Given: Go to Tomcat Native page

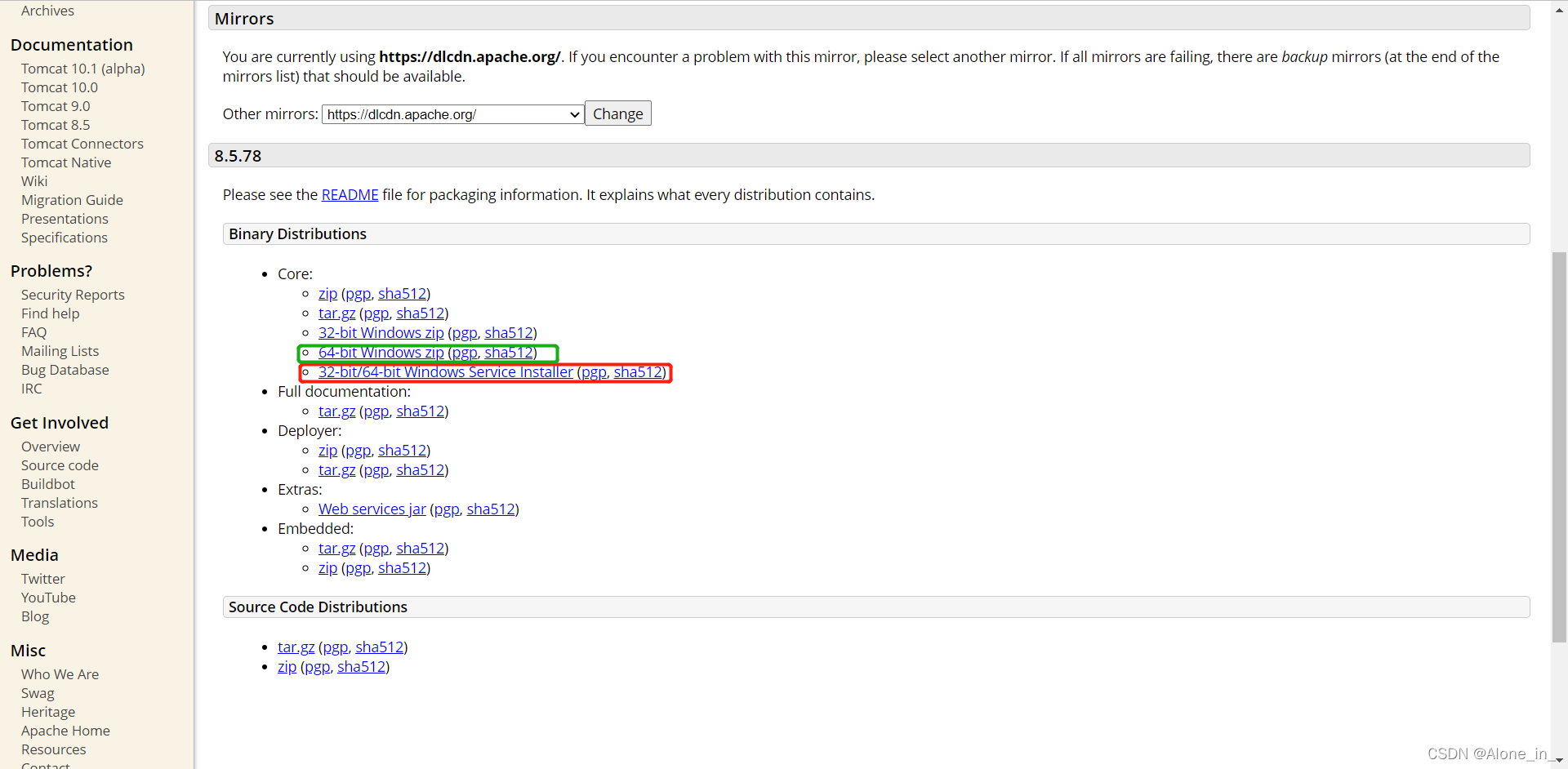Looking at the screenshot, I should click(66, 162).
